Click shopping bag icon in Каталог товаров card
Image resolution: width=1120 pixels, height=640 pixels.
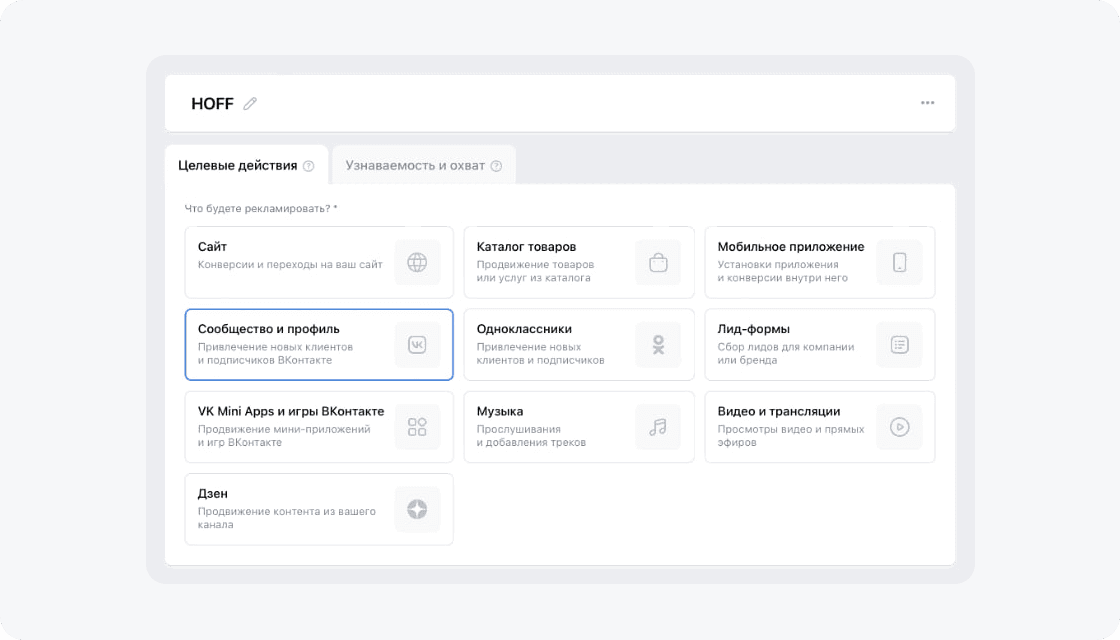pos(658,262)
